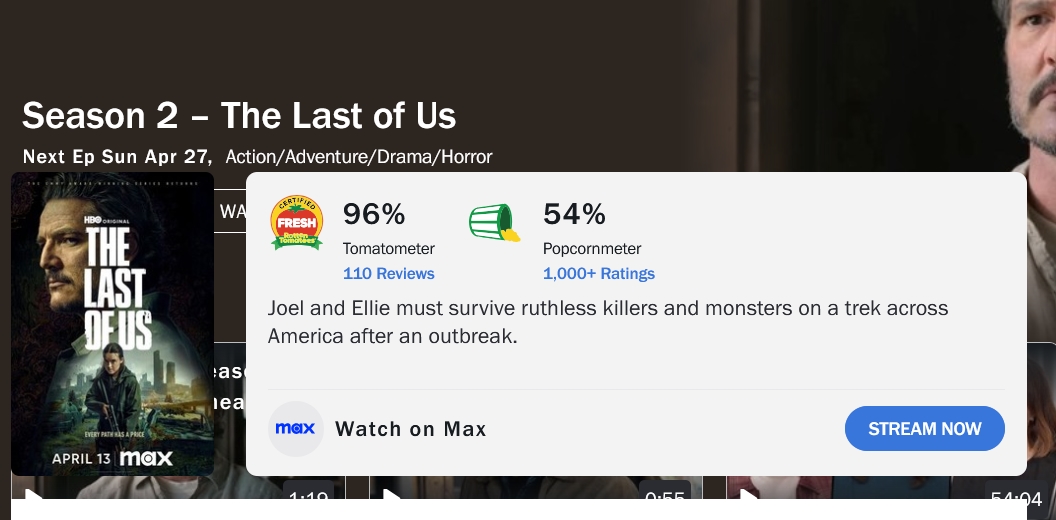This screenshot has width=1056, height=520.
Task: Click the Watch on Max label
Action: point(410,429)
